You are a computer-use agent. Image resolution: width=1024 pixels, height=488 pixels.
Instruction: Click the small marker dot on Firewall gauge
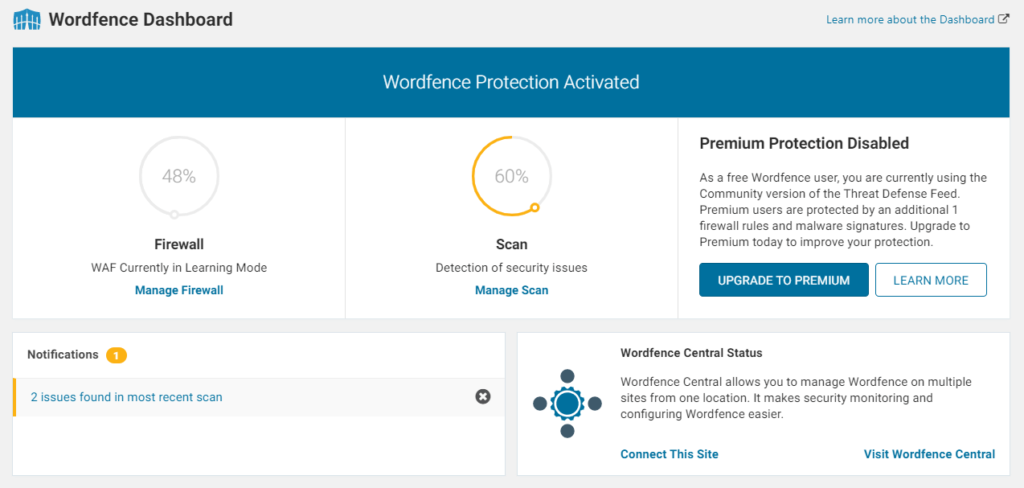click(x=174, y=214)
